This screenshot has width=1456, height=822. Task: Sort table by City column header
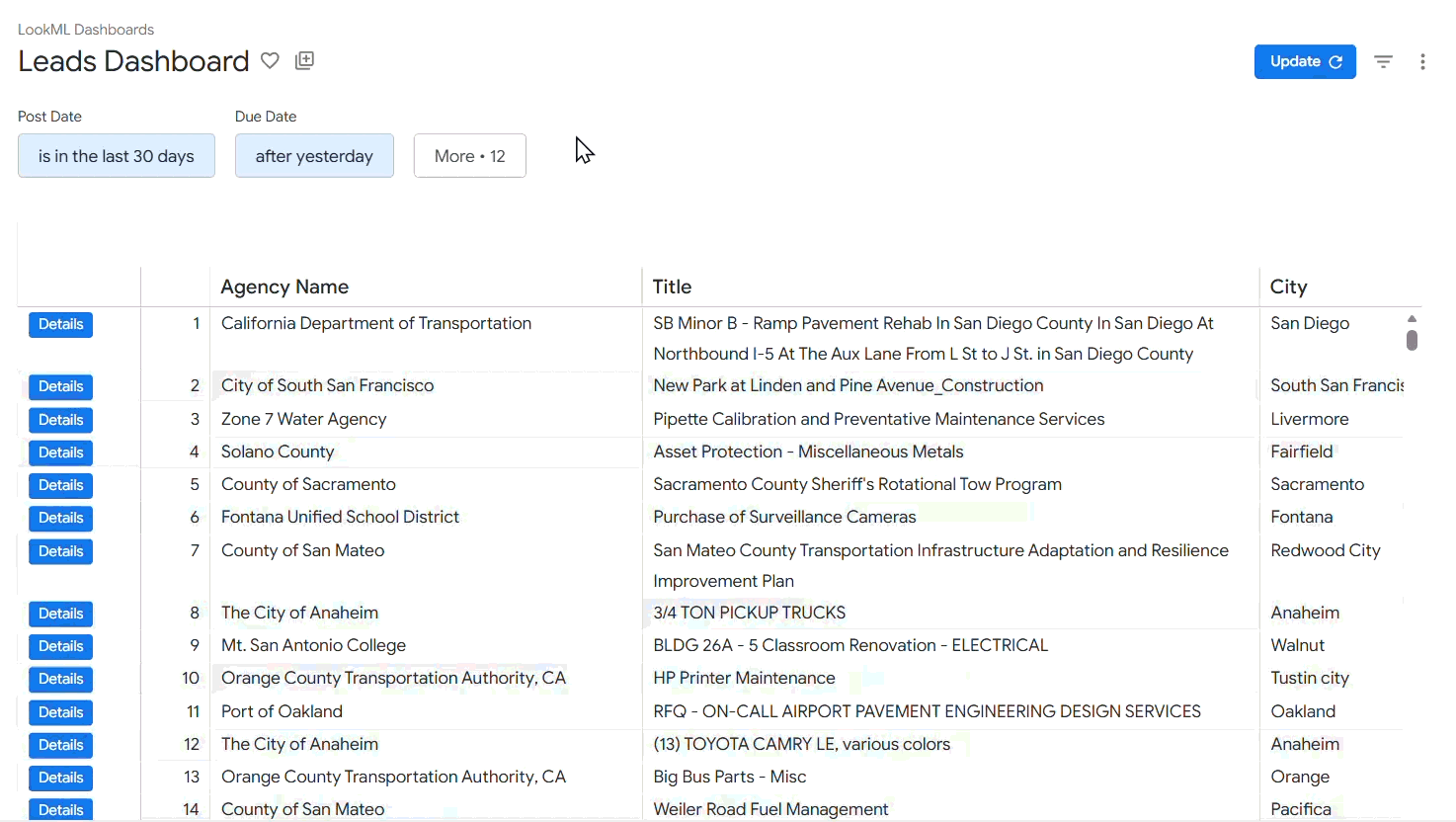pos(1289,287)
